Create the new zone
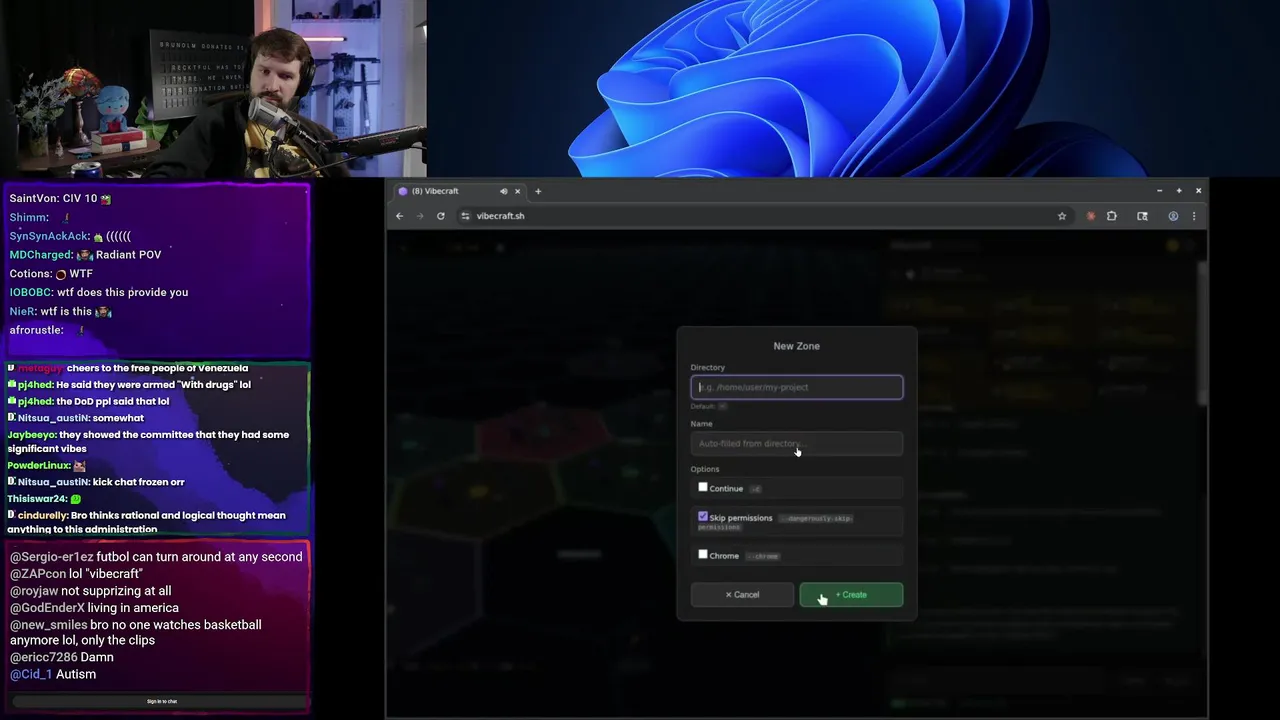Image resolution: width=1280 pixels, height=720 pixels. point(851,595)
